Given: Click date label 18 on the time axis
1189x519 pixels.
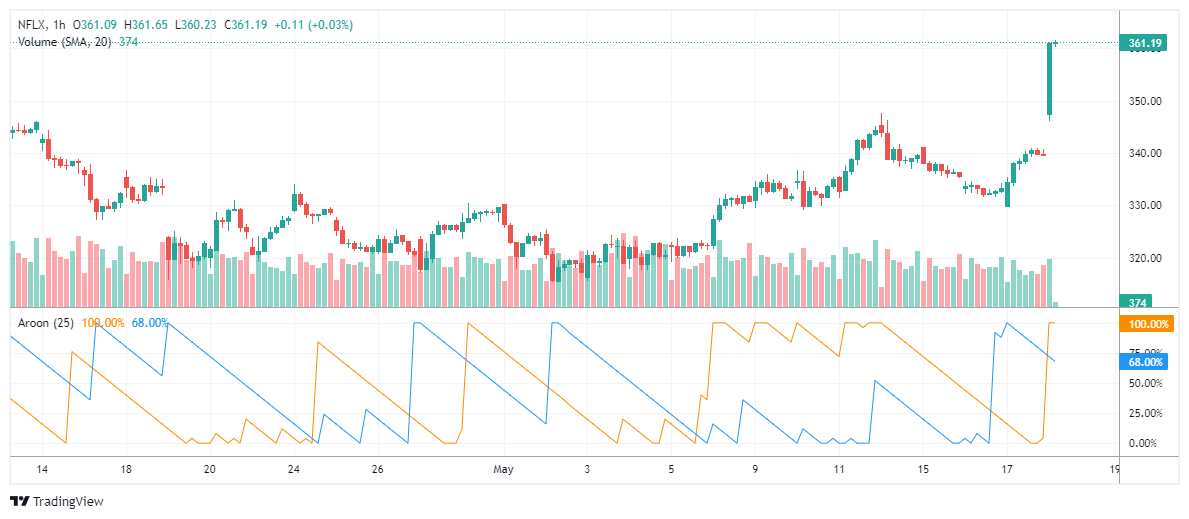Looking at the screenshot, I should pyautogui.click(x=127, y=470).
